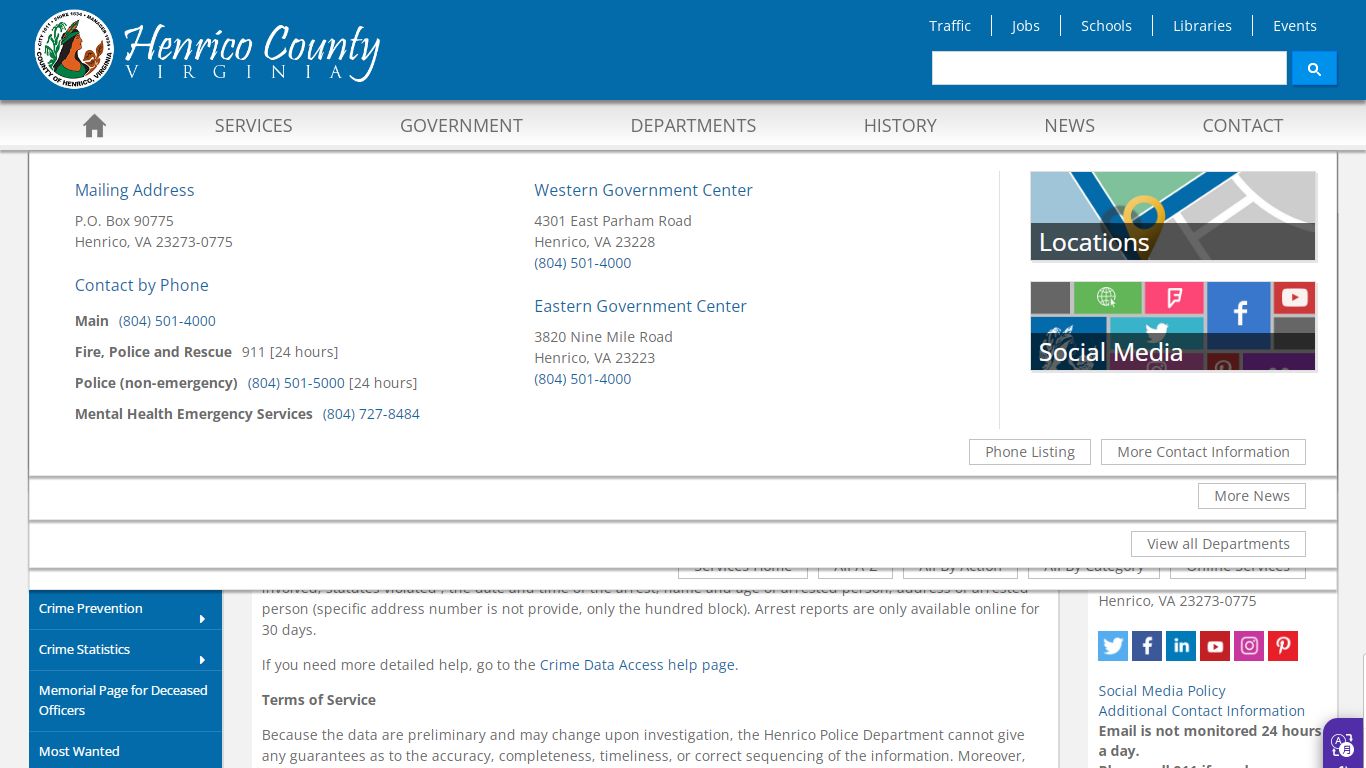Open the Social Media thumbnail
Image resolution: width=1366 pixels, height=768 pixels.
1173,326
